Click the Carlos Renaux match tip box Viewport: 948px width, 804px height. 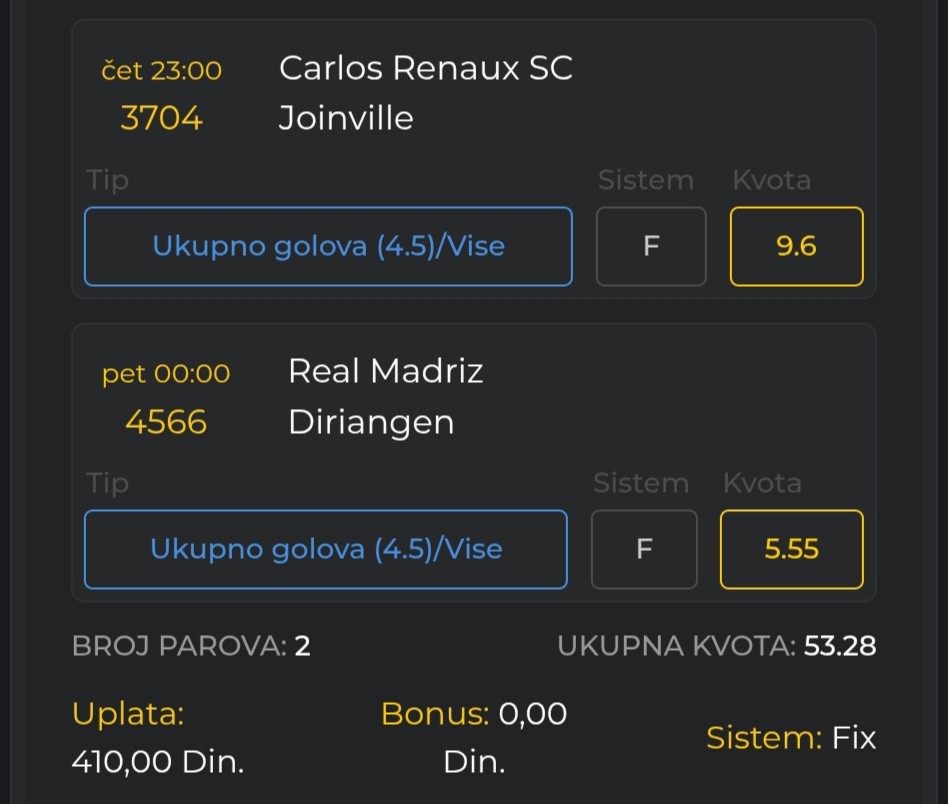click(328, 246)
